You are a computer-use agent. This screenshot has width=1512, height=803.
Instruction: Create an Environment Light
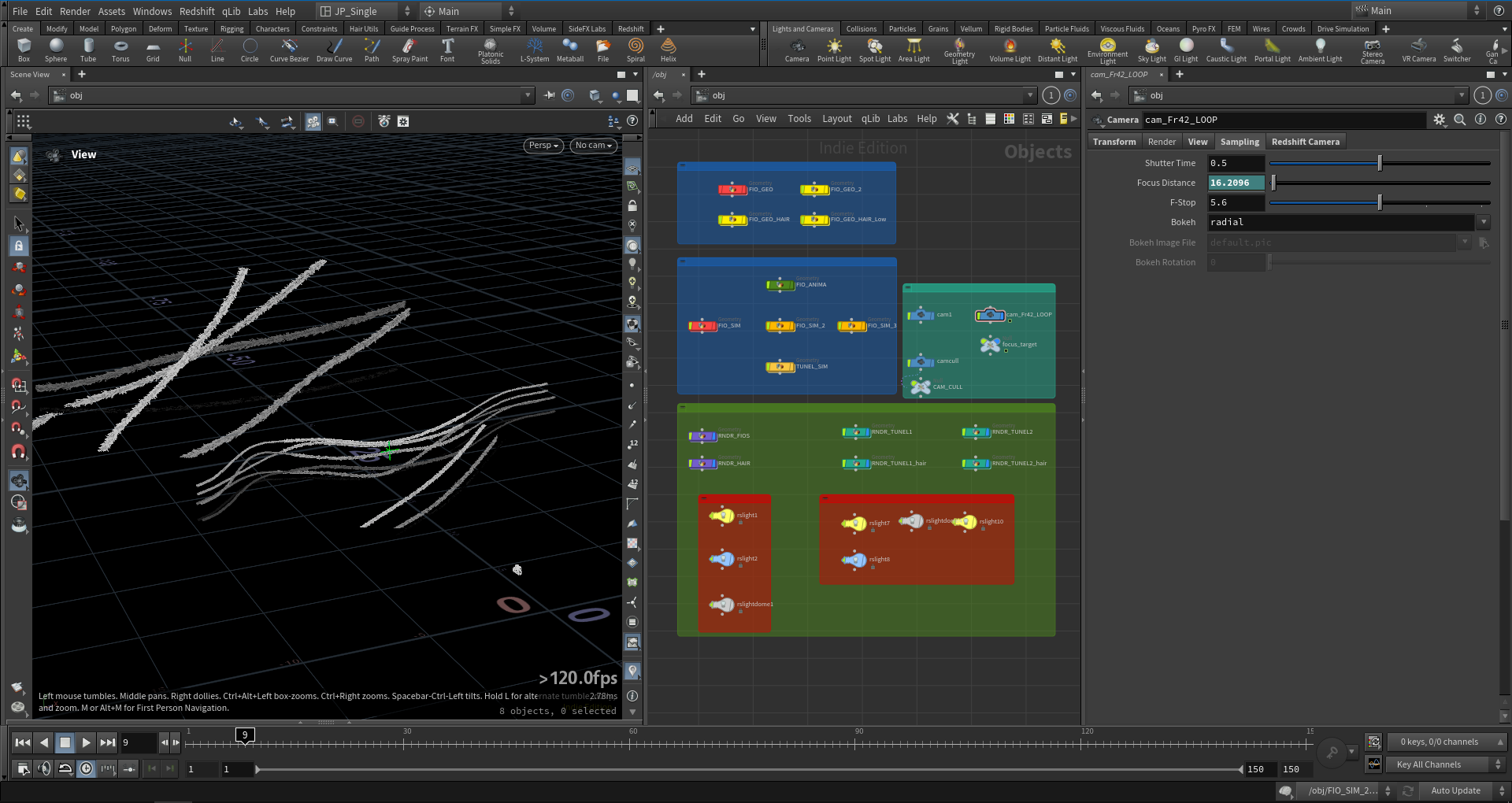pyautogui.click(x=1108, y=51)
